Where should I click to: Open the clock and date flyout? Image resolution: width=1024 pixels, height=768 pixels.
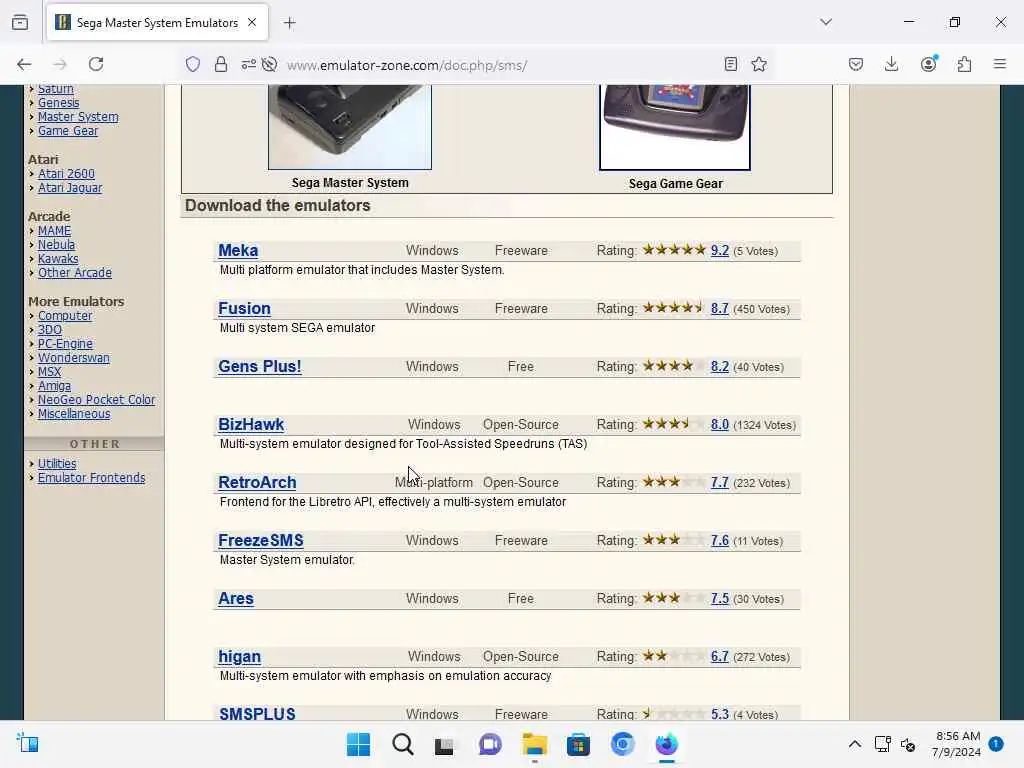[957, 744]
